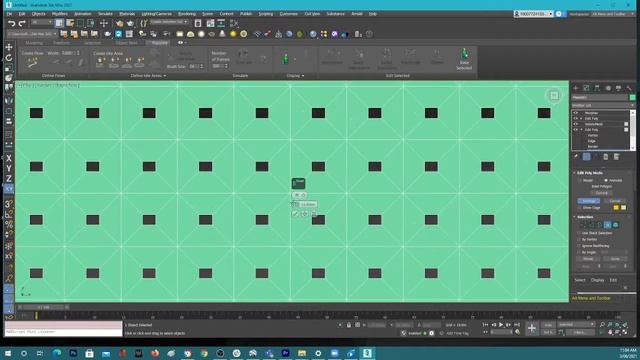
Task: Open the Modify command panel tab
Action: [x=586, y=88]
